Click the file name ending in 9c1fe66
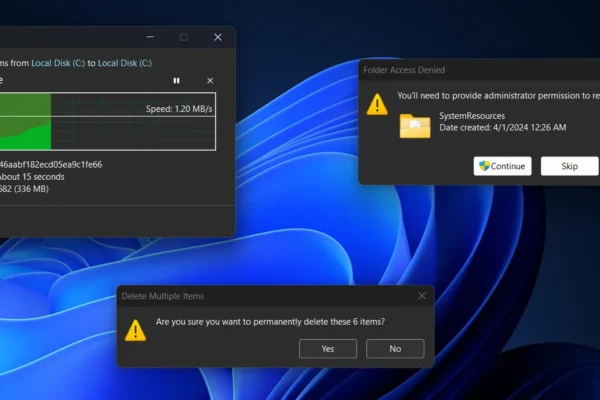 tap(51, 165)
